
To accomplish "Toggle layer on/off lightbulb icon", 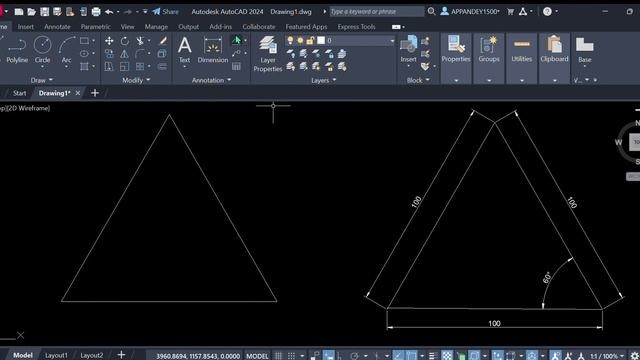I will (290, 40).
